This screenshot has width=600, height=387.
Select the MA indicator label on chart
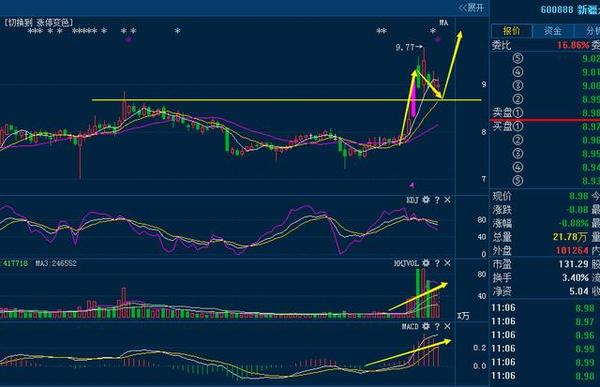pyautogui.click(x=443, y=23)
